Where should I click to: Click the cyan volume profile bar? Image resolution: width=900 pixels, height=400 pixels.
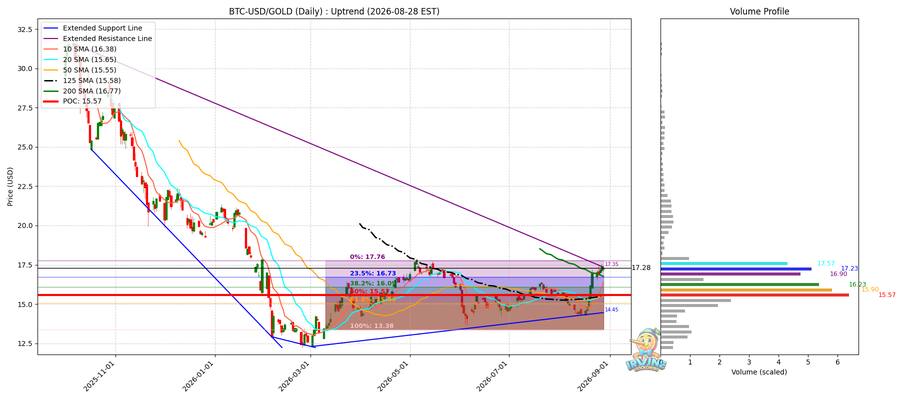[724, 263]
